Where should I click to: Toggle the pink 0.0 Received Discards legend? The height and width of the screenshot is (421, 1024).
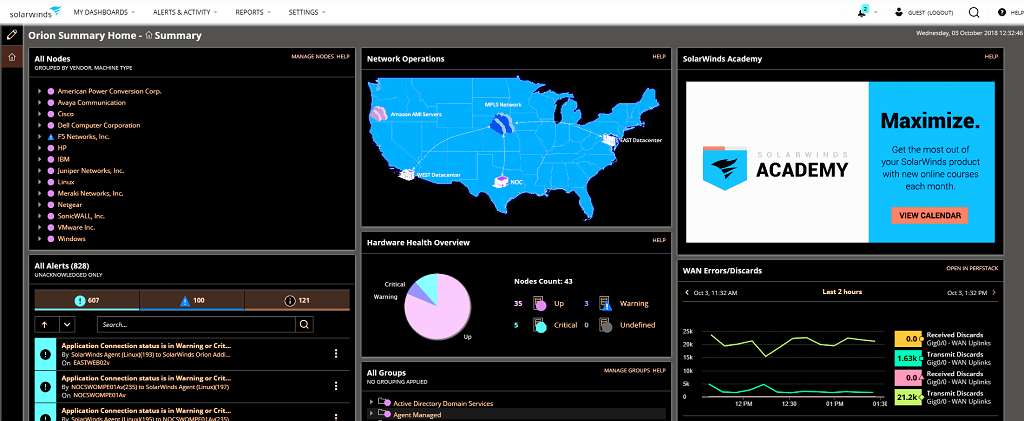908,377
